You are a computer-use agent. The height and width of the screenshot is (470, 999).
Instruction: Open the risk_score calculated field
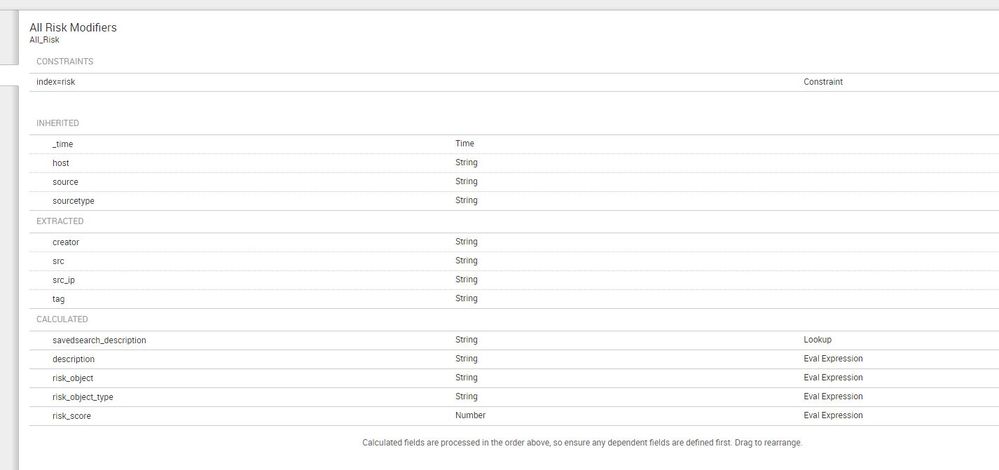(71, 416)
